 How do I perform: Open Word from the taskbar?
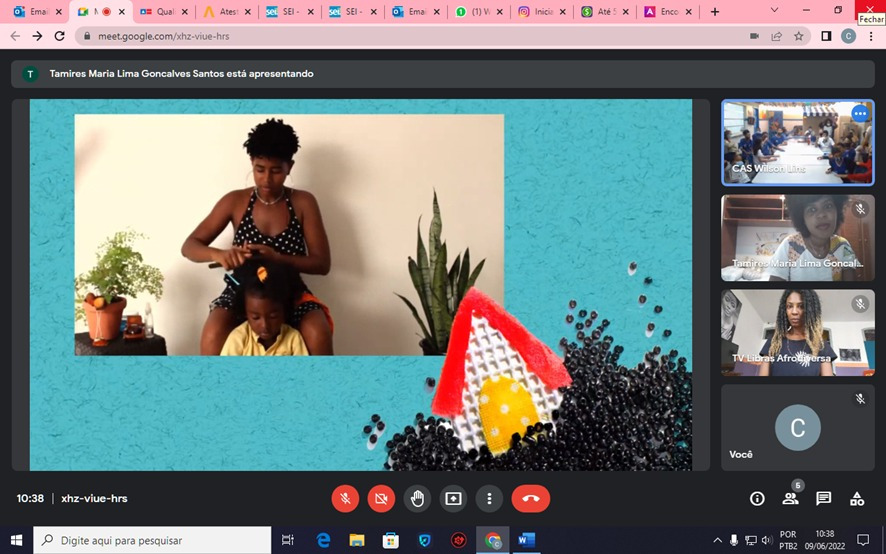[526, 540]
